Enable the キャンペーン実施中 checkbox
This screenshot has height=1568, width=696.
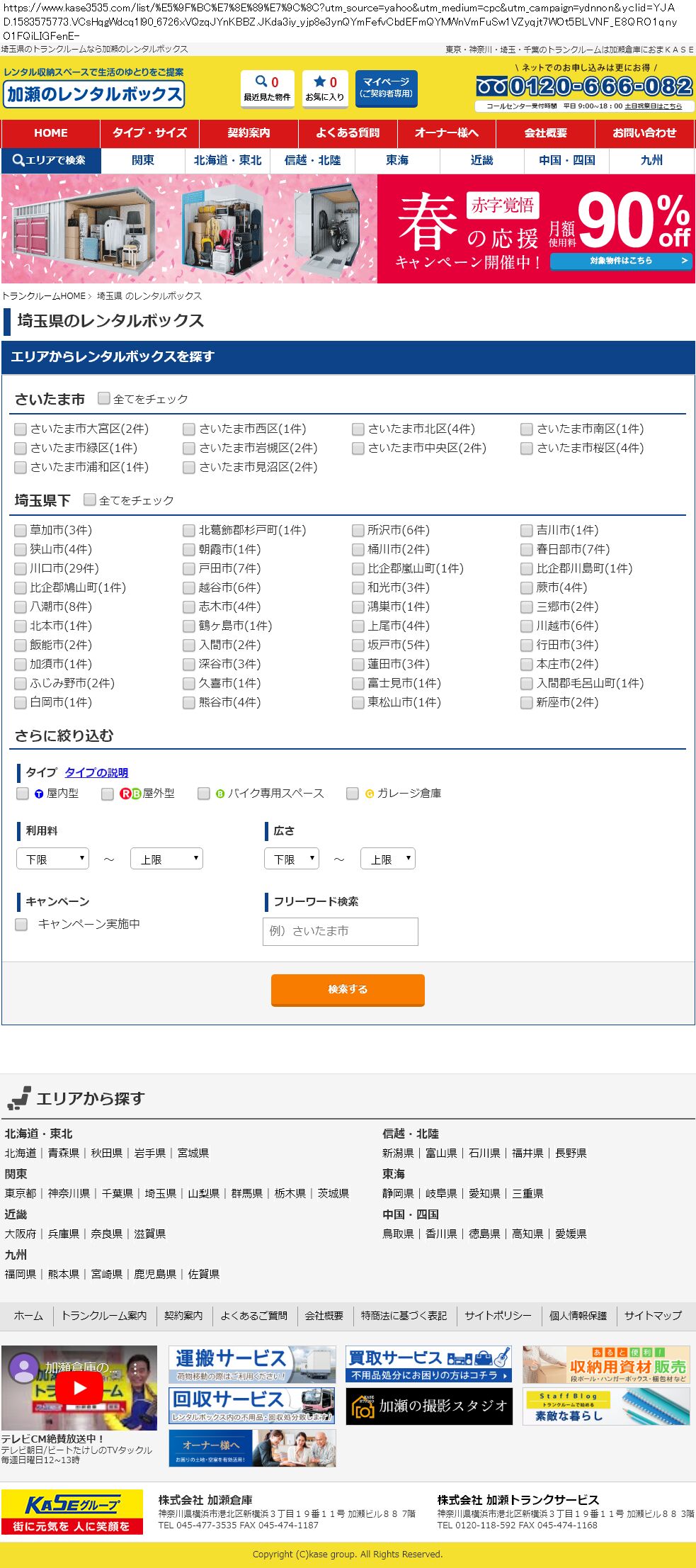coord(22,925)
